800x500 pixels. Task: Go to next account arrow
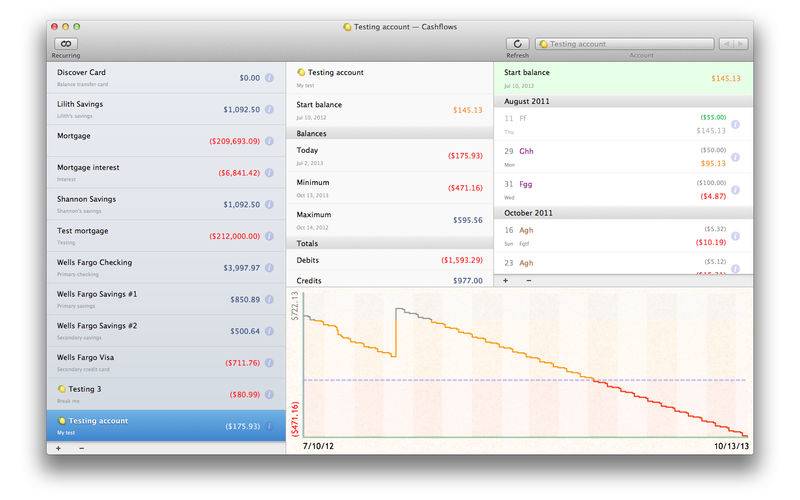(x=741, y=44)
